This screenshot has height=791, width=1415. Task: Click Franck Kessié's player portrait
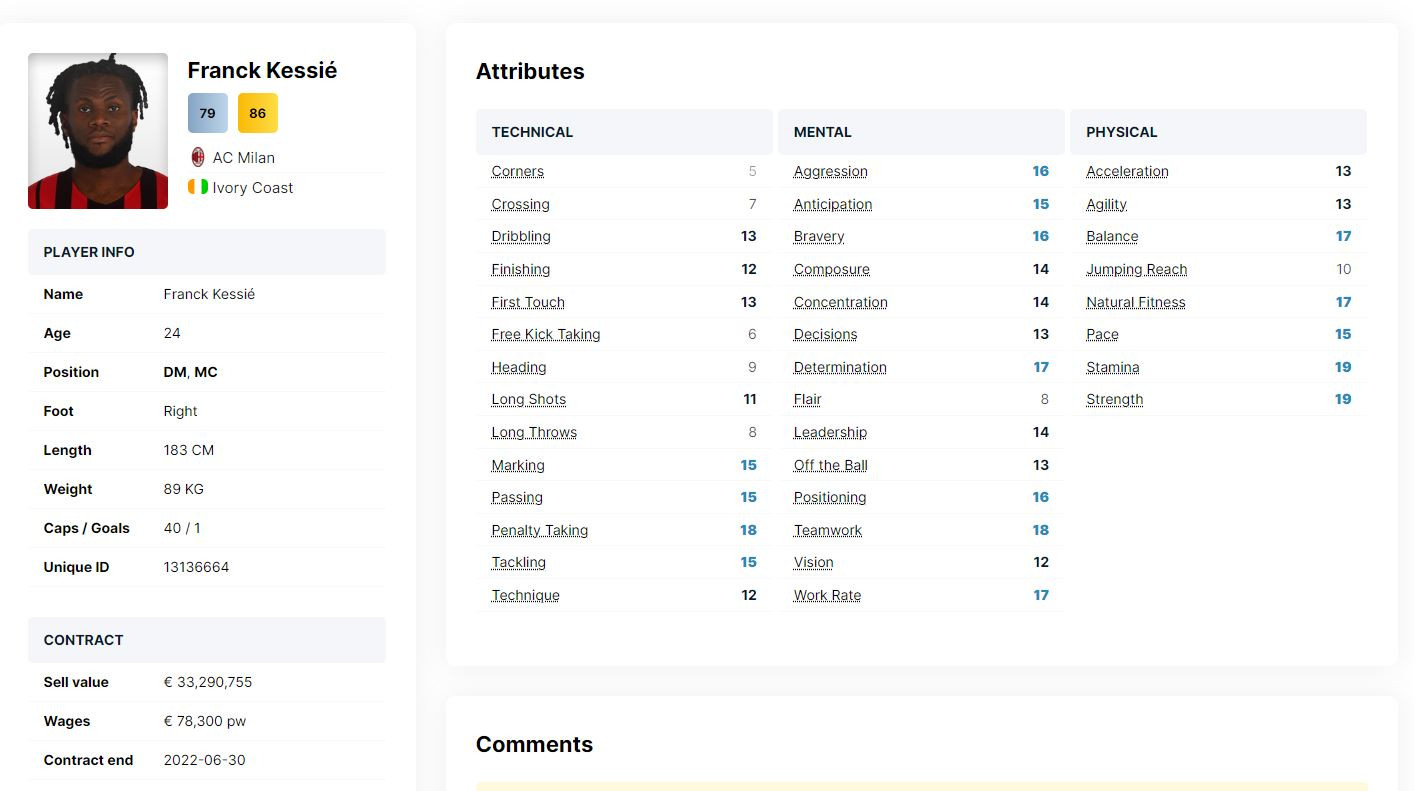98,131
